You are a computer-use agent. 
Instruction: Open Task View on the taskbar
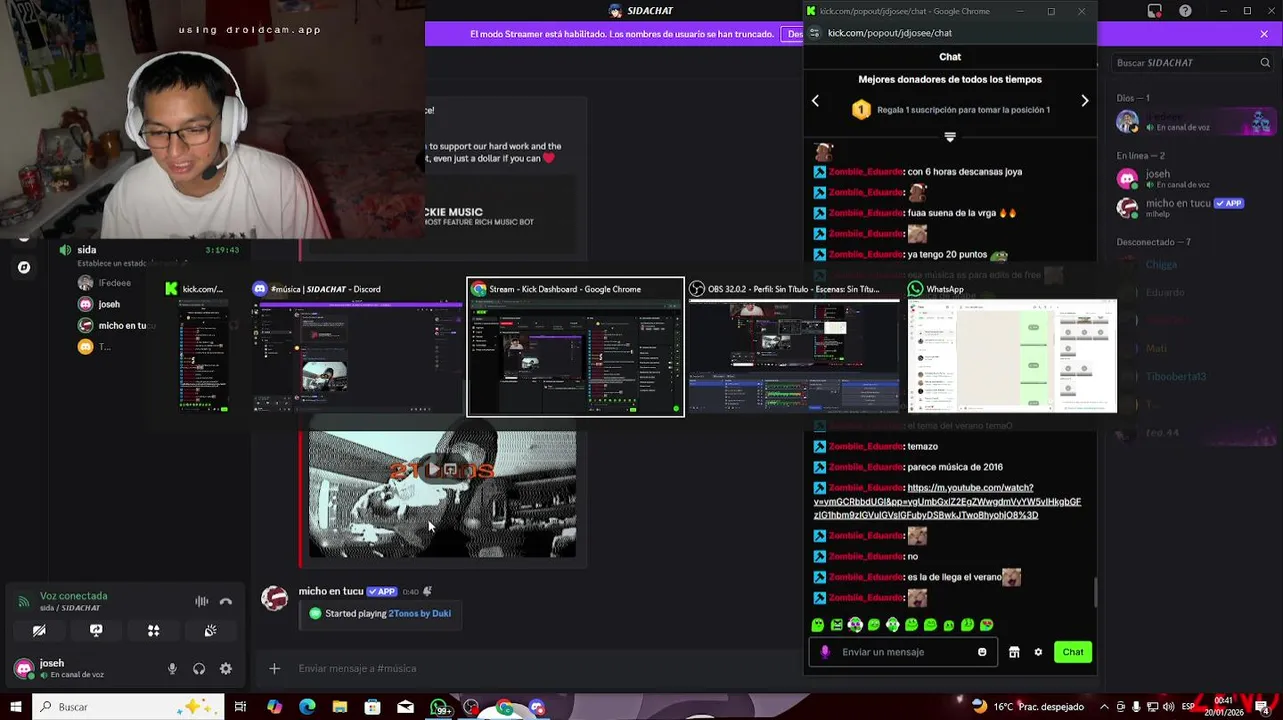point(241,707)
